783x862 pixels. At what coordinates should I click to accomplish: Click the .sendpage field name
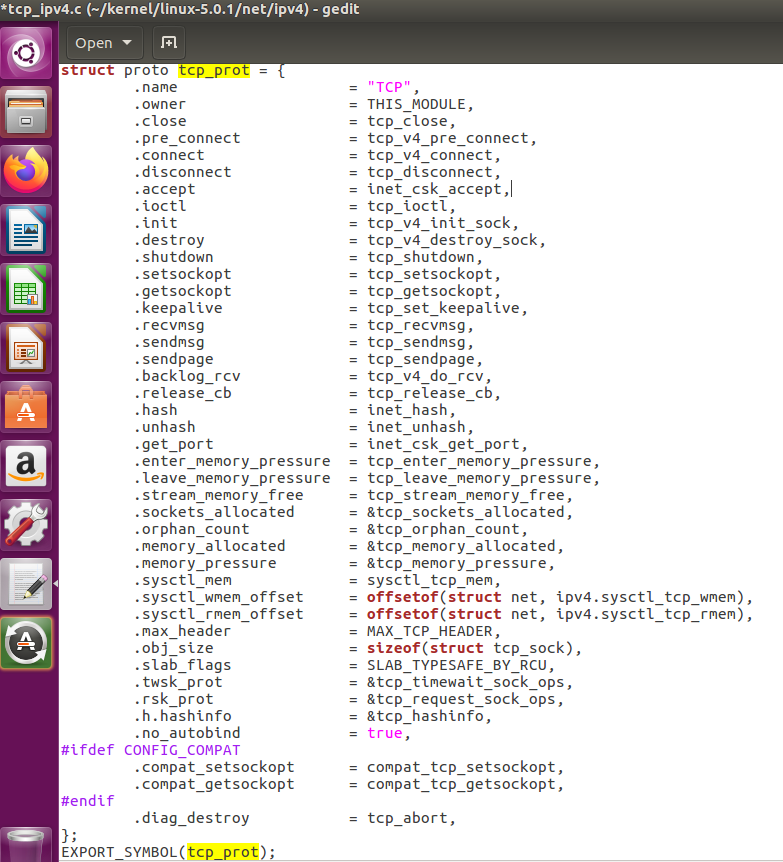click(173, 360)
